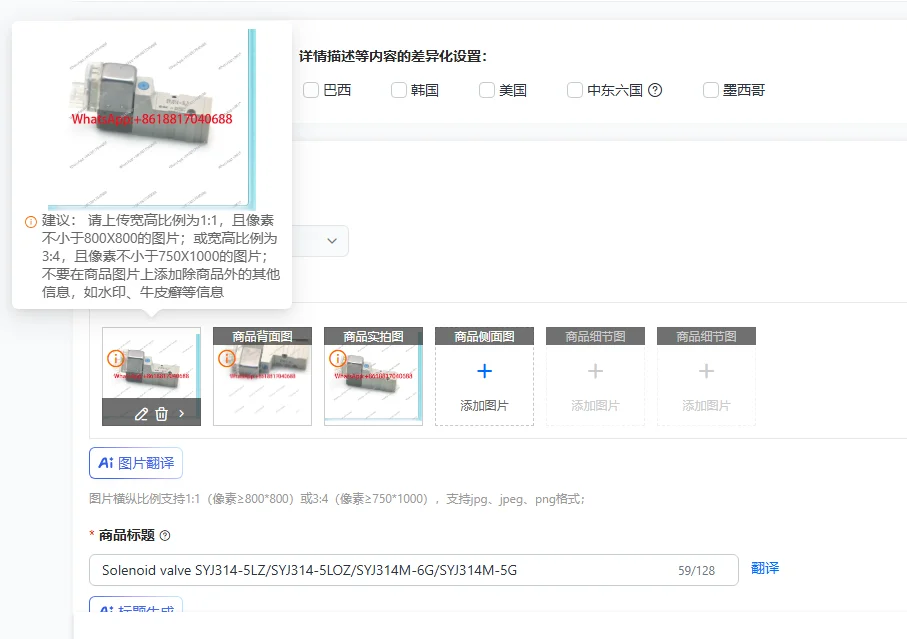The height and width of the screenshot is (639, 907).
Task: Delete the first product image with trash icon
Action: (x=161, y=414)
